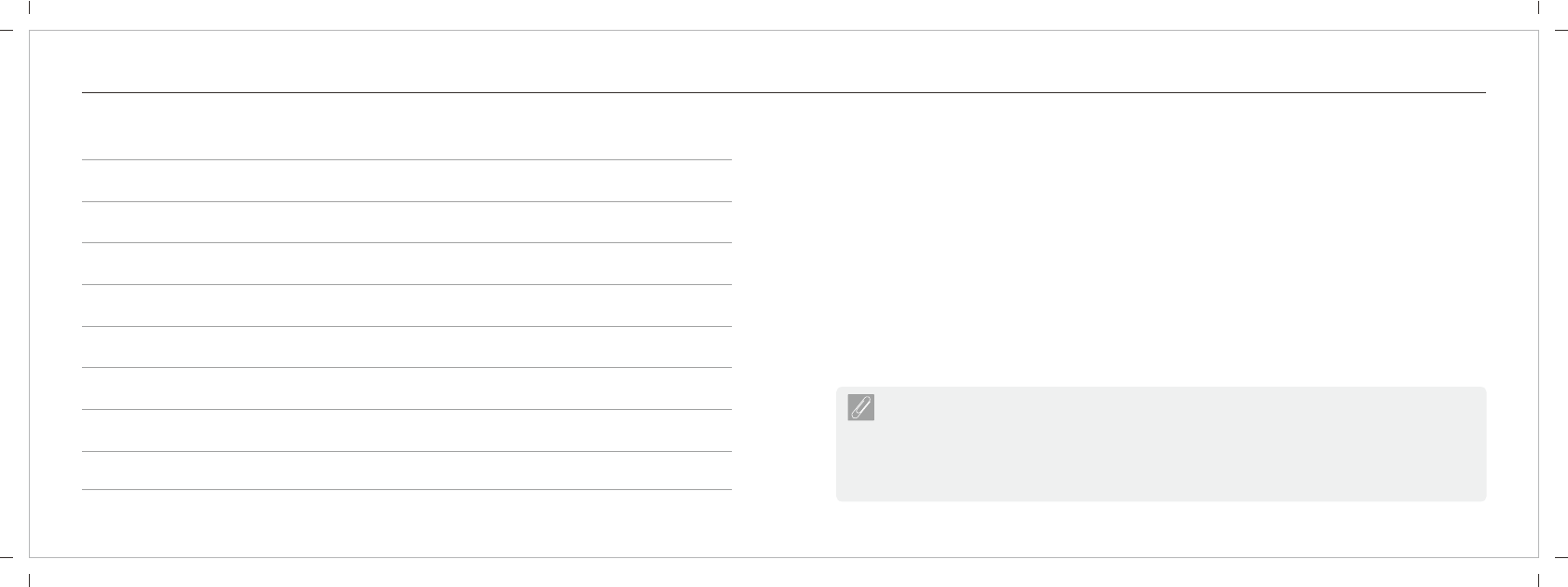1568x587 pixels.
Task: Select the seventh blank row of the ruled table
Action: [407, 430]
